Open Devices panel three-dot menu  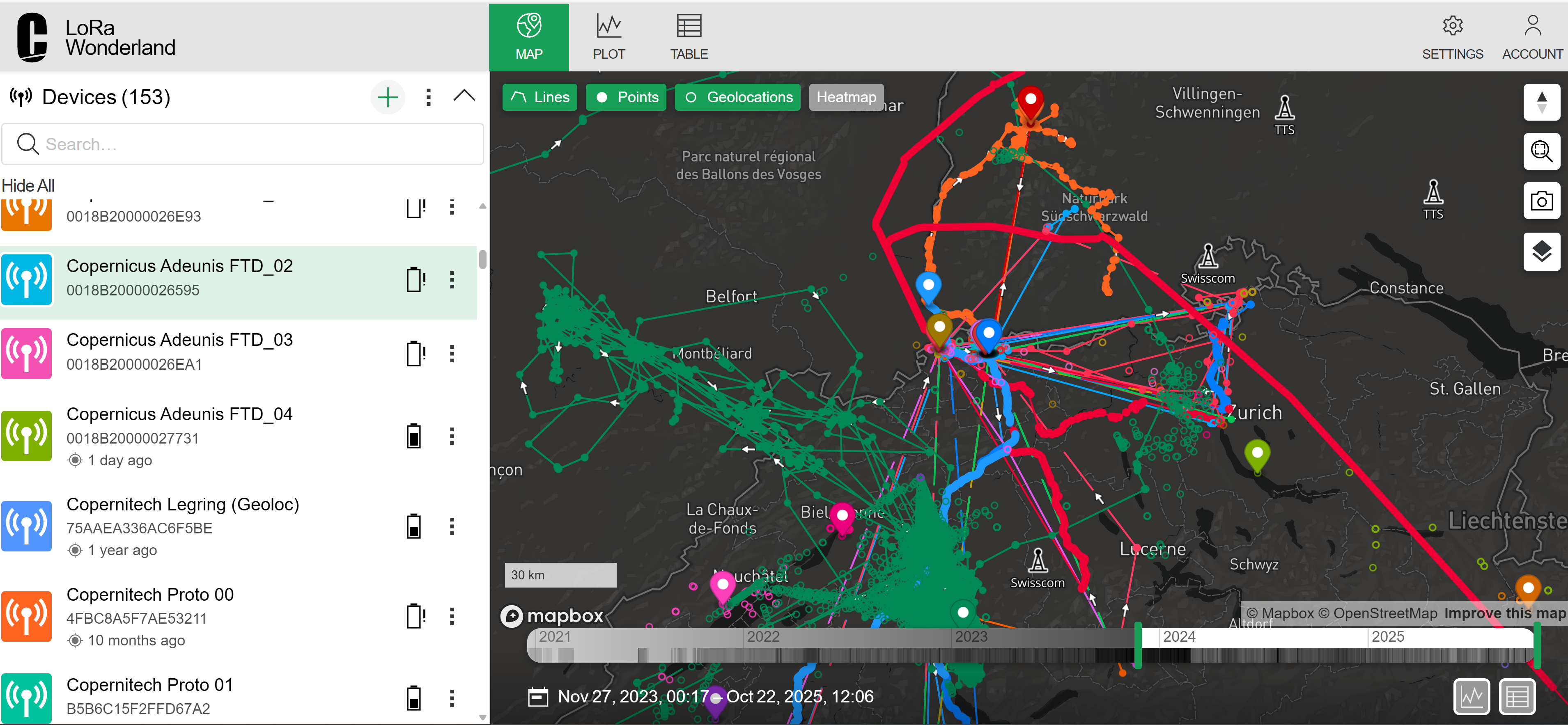[x=429, y=97]
